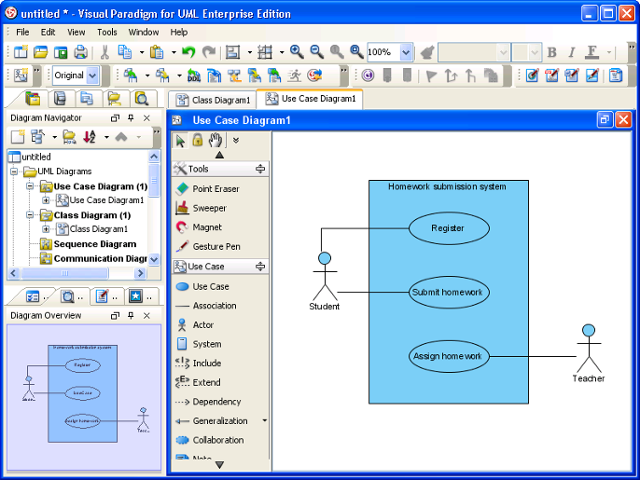Screen dimensions: 640x480
Task: Open the Original look-and-feel dropdown
Action: click(93, 76)
